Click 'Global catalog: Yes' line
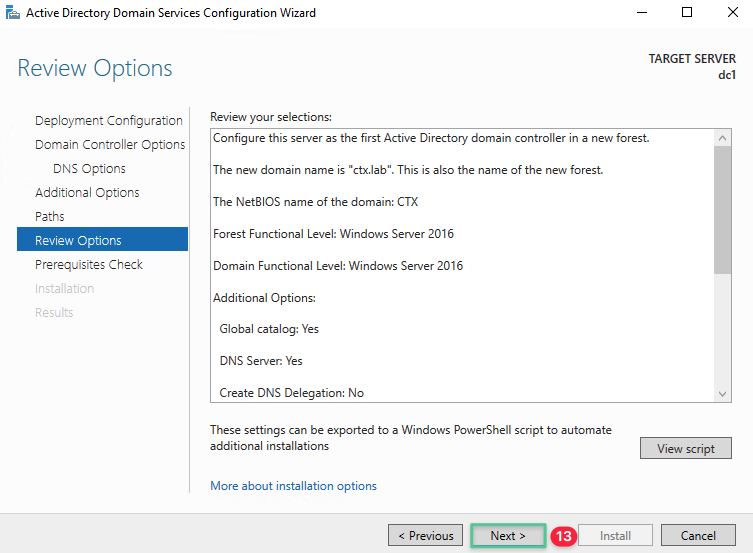This screenshot has width=753, height=553. point(269,329)
